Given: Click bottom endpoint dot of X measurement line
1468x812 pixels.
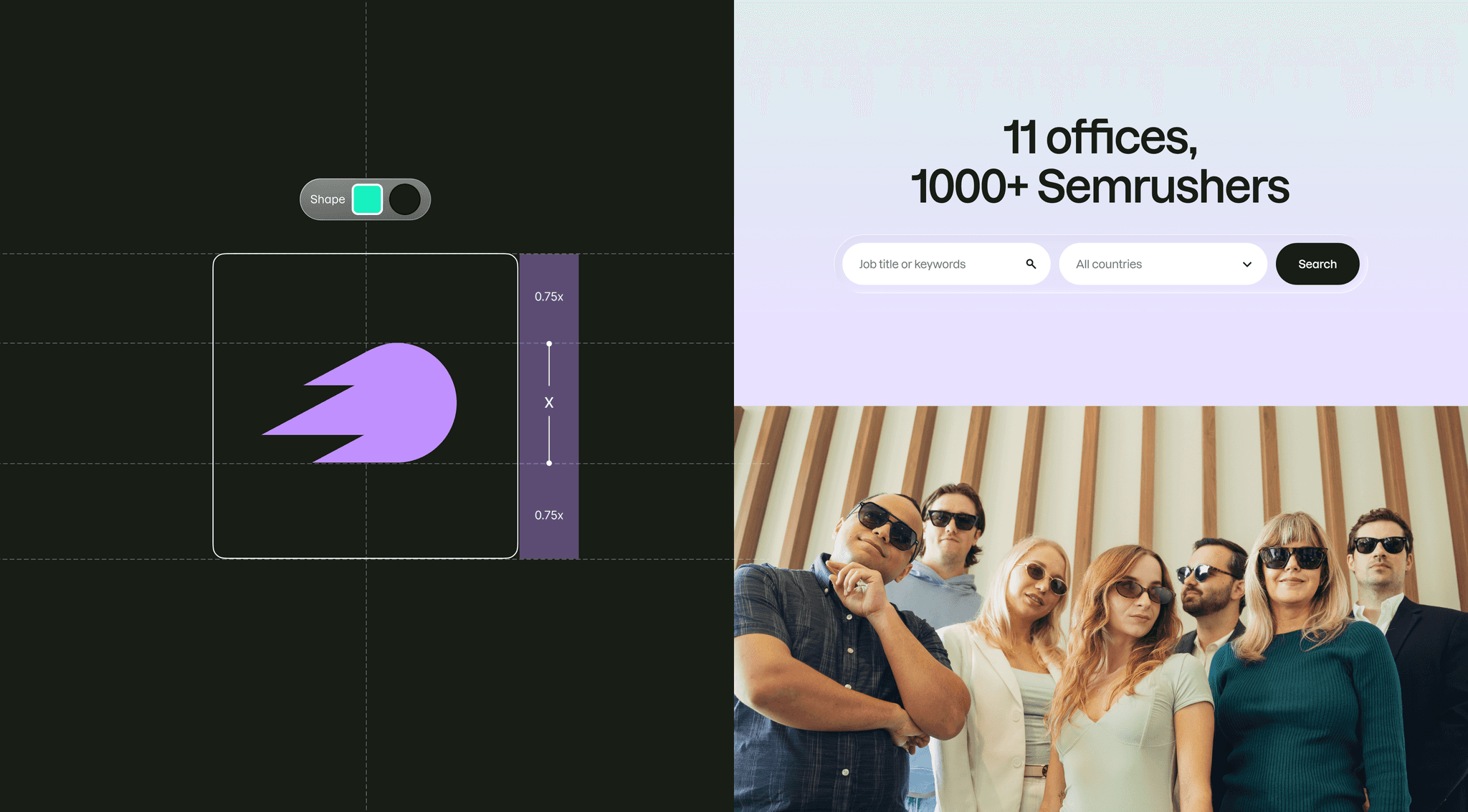Looking at the screenshot, I should coord(549,463).
